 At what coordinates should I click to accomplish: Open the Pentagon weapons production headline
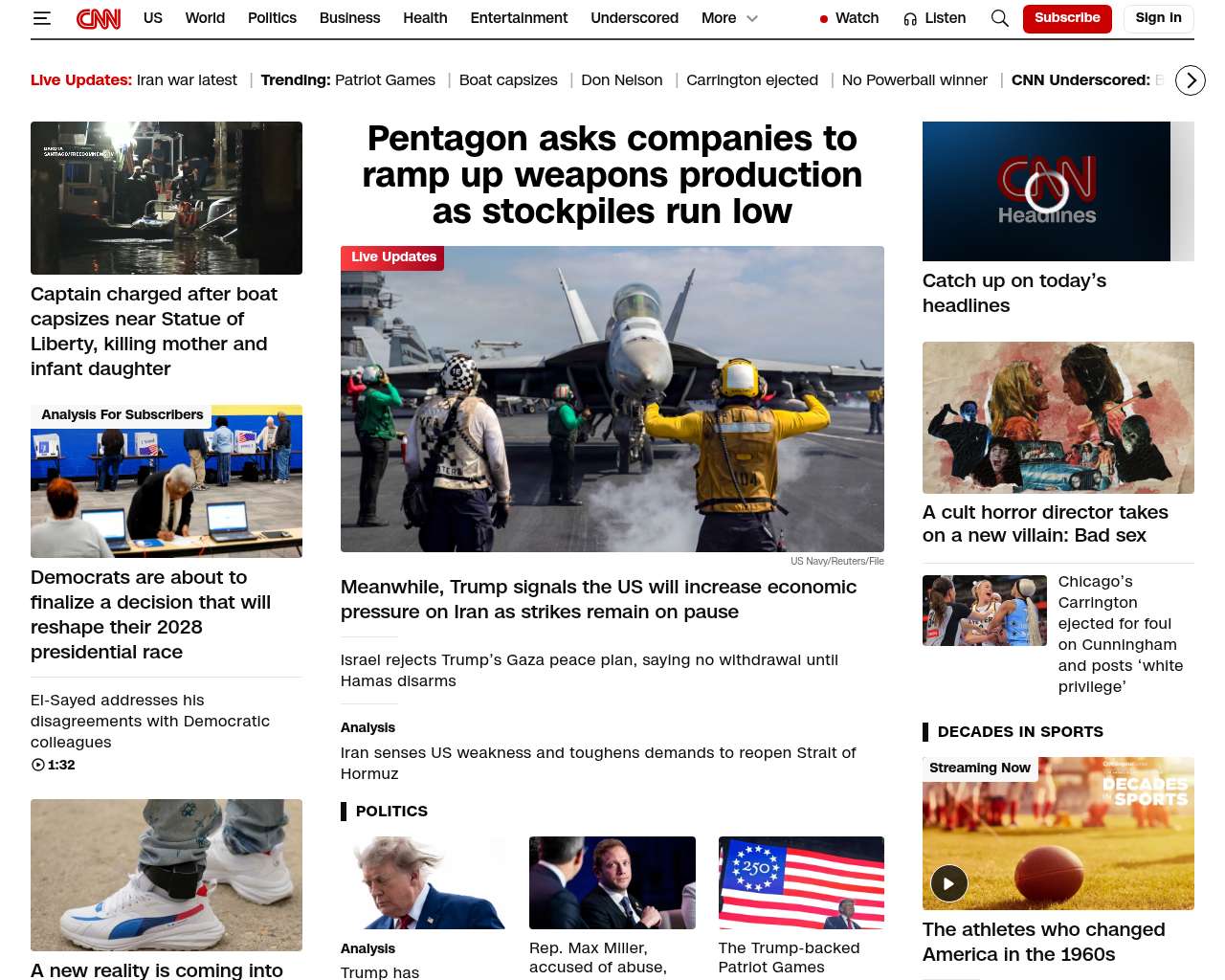click(x=612, y=175)
